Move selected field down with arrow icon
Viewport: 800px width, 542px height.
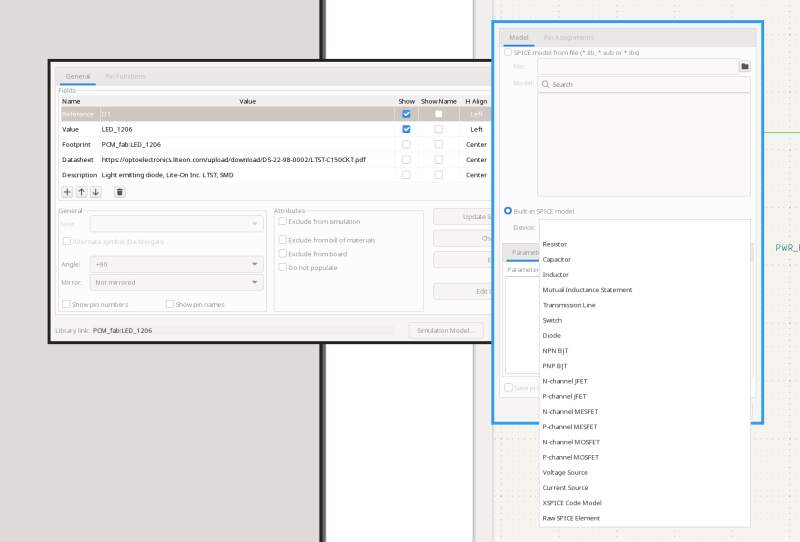[x=95, y=192]
